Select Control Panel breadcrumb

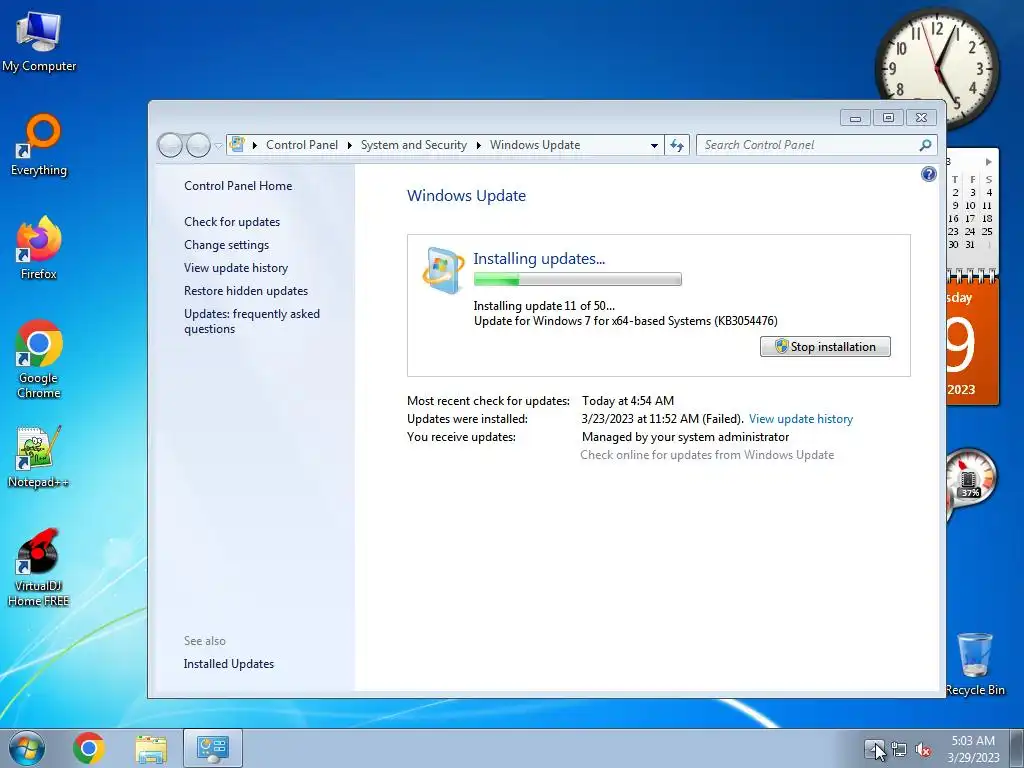[302, 145]
